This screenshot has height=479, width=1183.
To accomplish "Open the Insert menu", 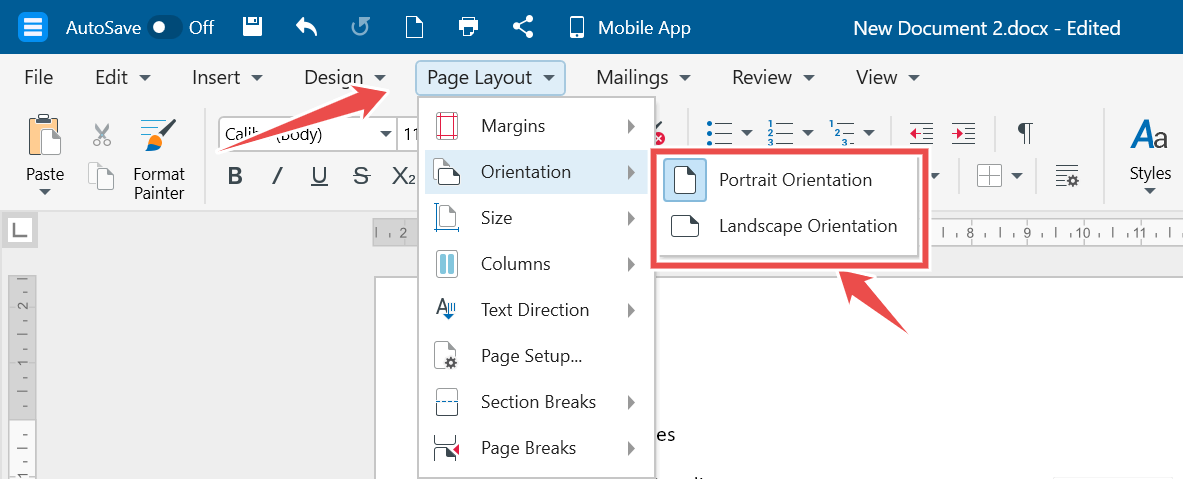I will pos(227,78).
